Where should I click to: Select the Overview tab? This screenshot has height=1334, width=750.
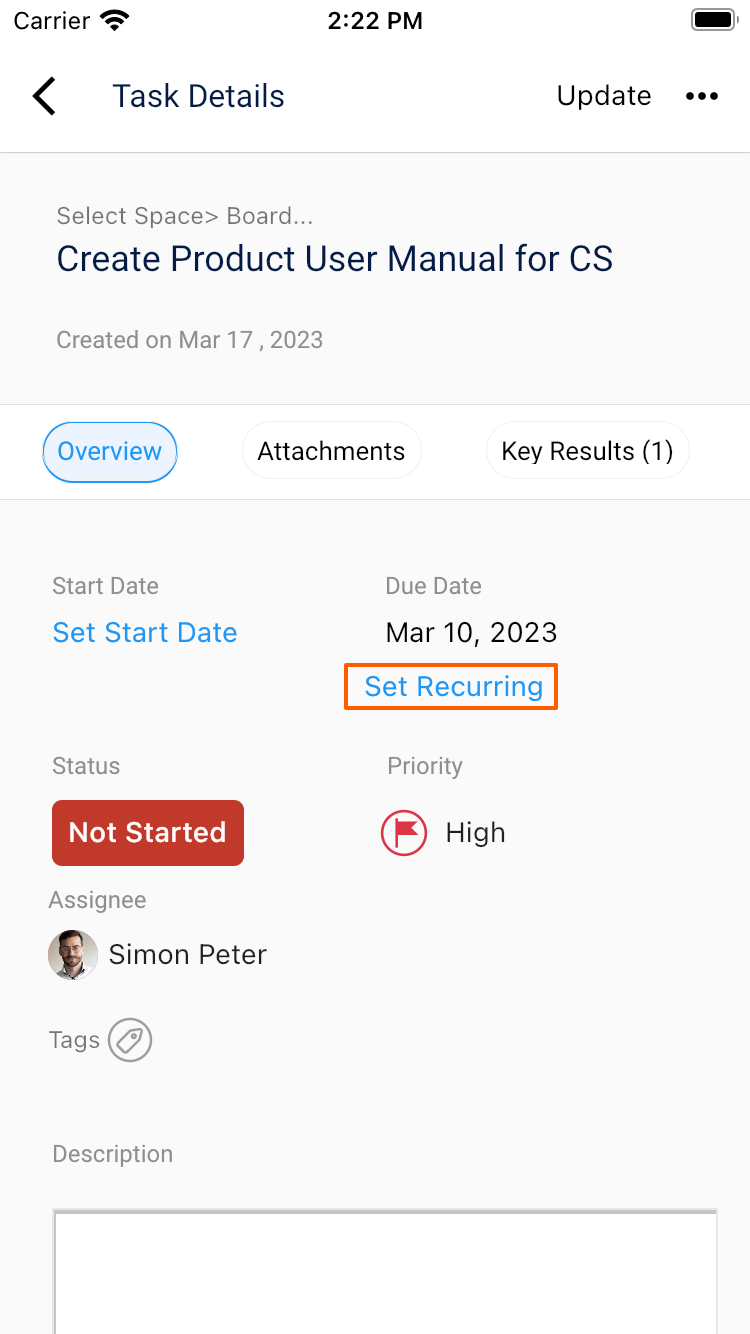click(x=109, y=451)
